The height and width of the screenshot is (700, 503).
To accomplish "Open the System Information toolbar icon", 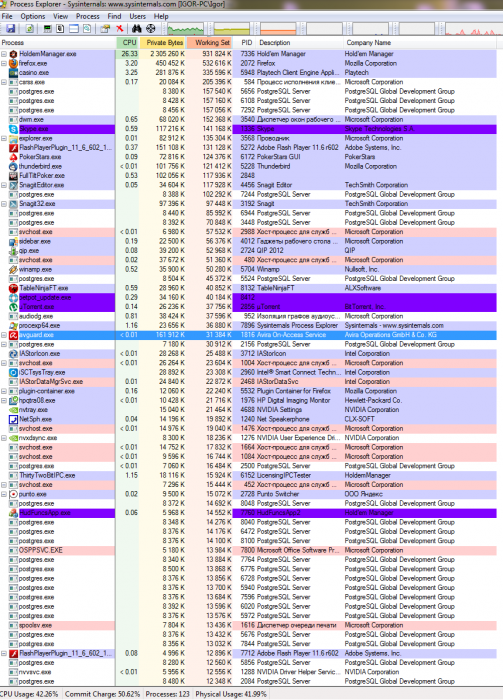I will [x=47, y=29].
